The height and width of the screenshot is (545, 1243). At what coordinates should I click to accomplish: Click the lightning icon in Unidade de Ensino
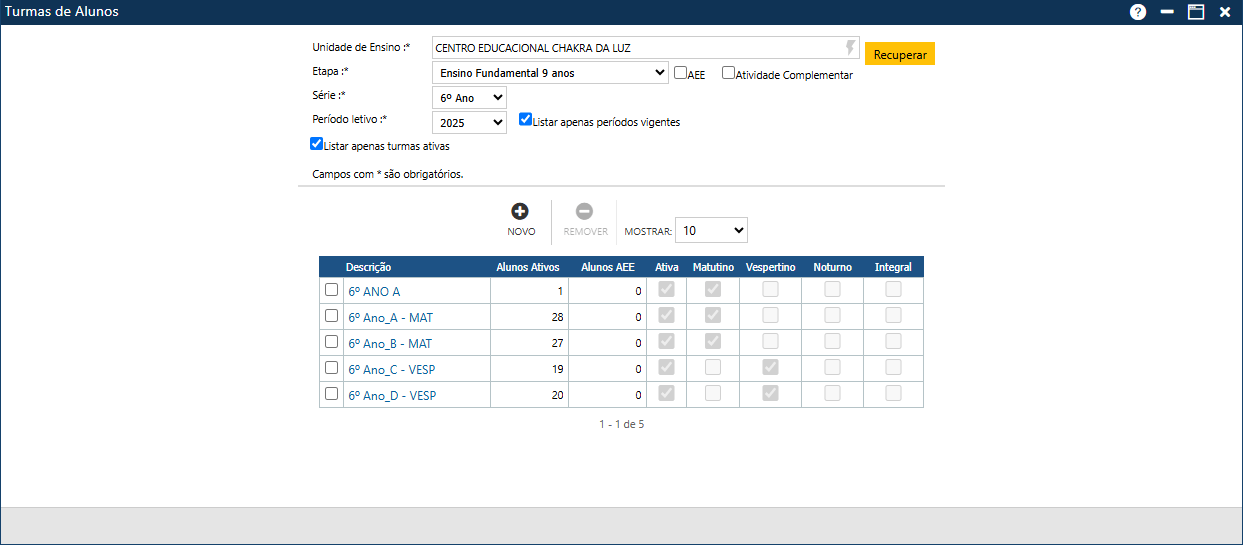851,48
